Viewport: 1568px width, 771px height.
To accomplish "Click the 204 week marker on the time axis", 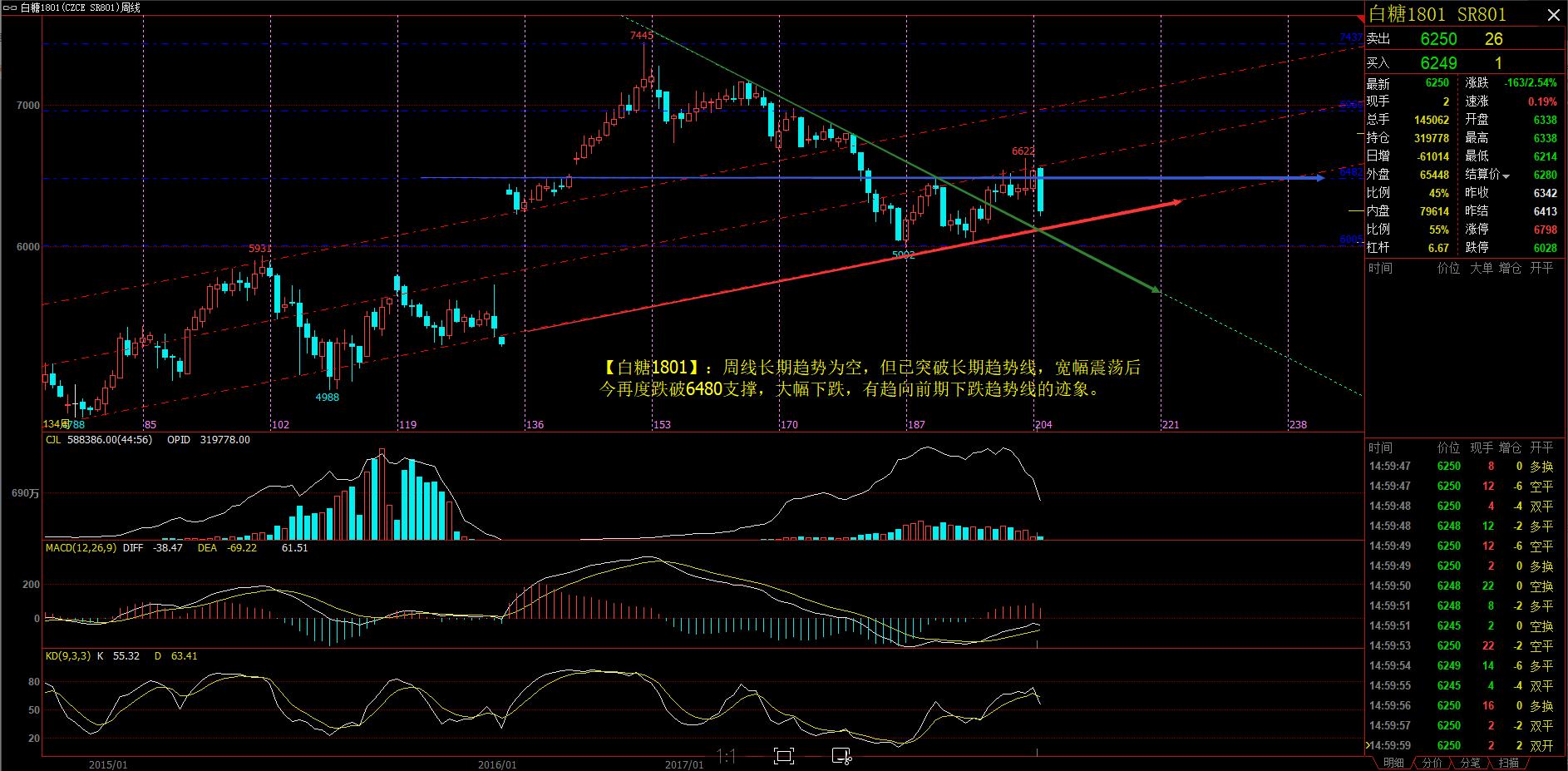I will (x=1043, y=425).
